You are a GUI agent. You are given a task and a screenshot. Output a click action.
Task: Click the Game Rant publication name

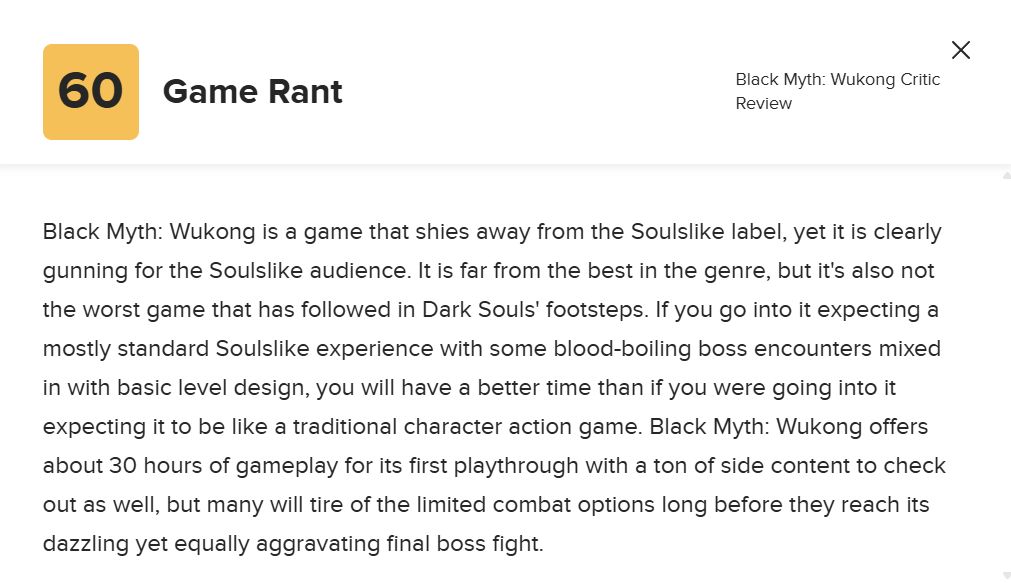point(252,92)
